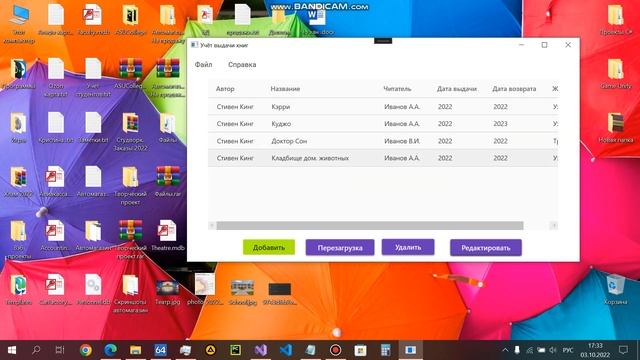Click the app icon in the title bar
This screenshot has height=360, width=640.
(194, 45)
